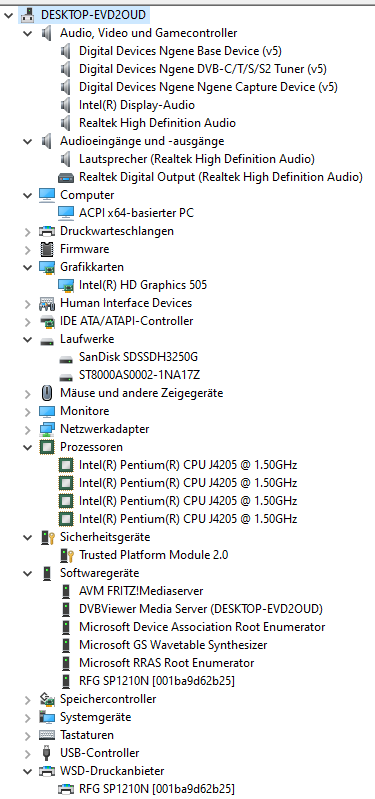Click the Realtek Digital Output device icon
Screen dimensions: 375x799
66,177
